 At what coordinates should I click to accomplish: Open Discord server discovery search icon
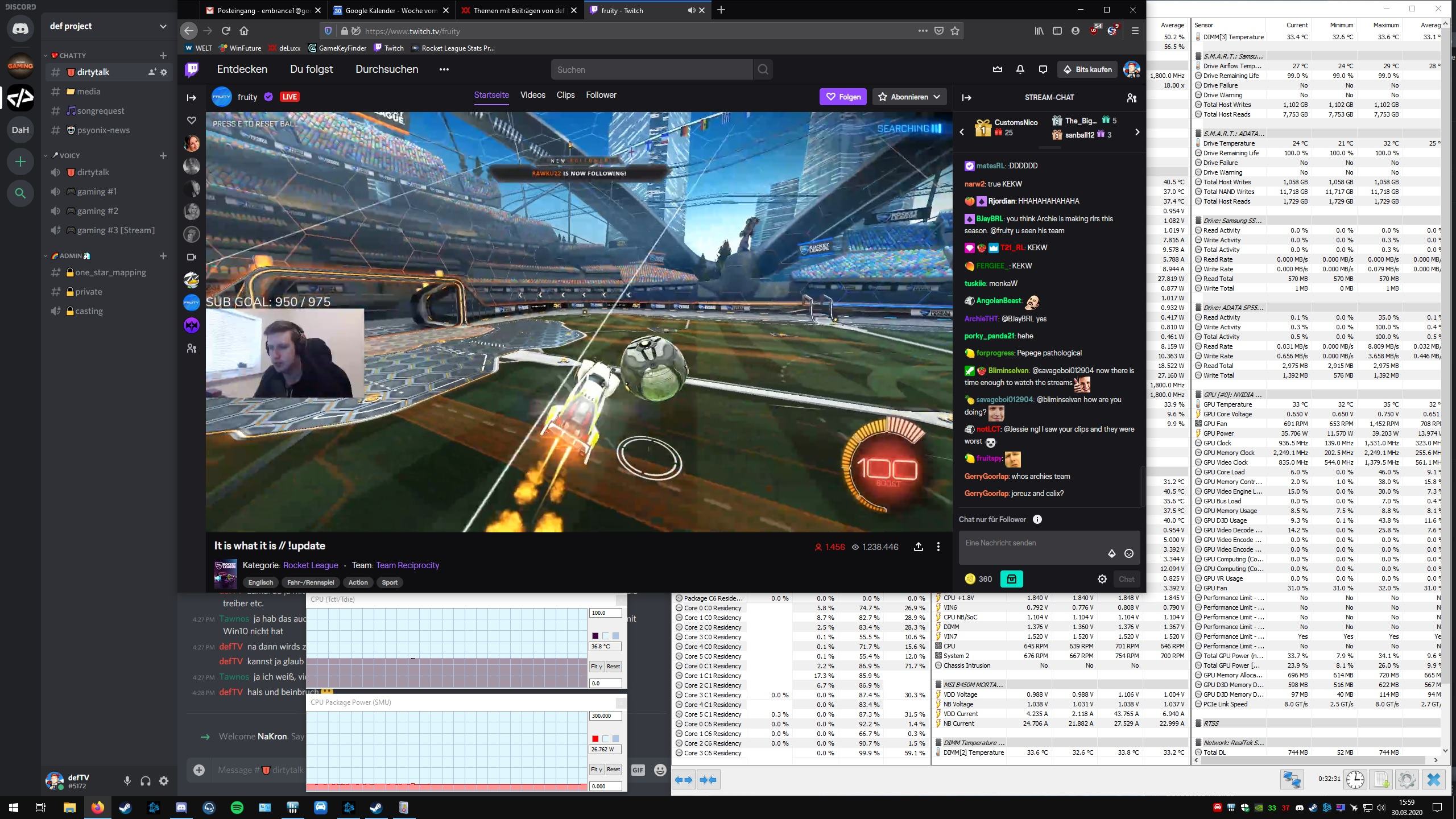[x=20, y=193]
